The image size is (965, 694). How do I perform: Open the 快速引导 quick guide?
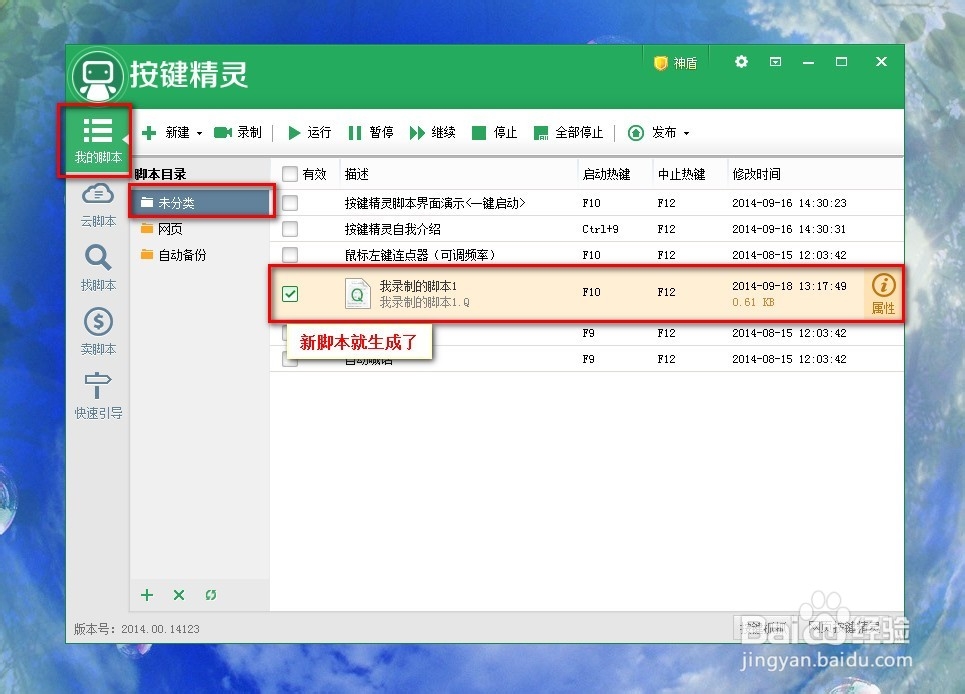(96, 397)
